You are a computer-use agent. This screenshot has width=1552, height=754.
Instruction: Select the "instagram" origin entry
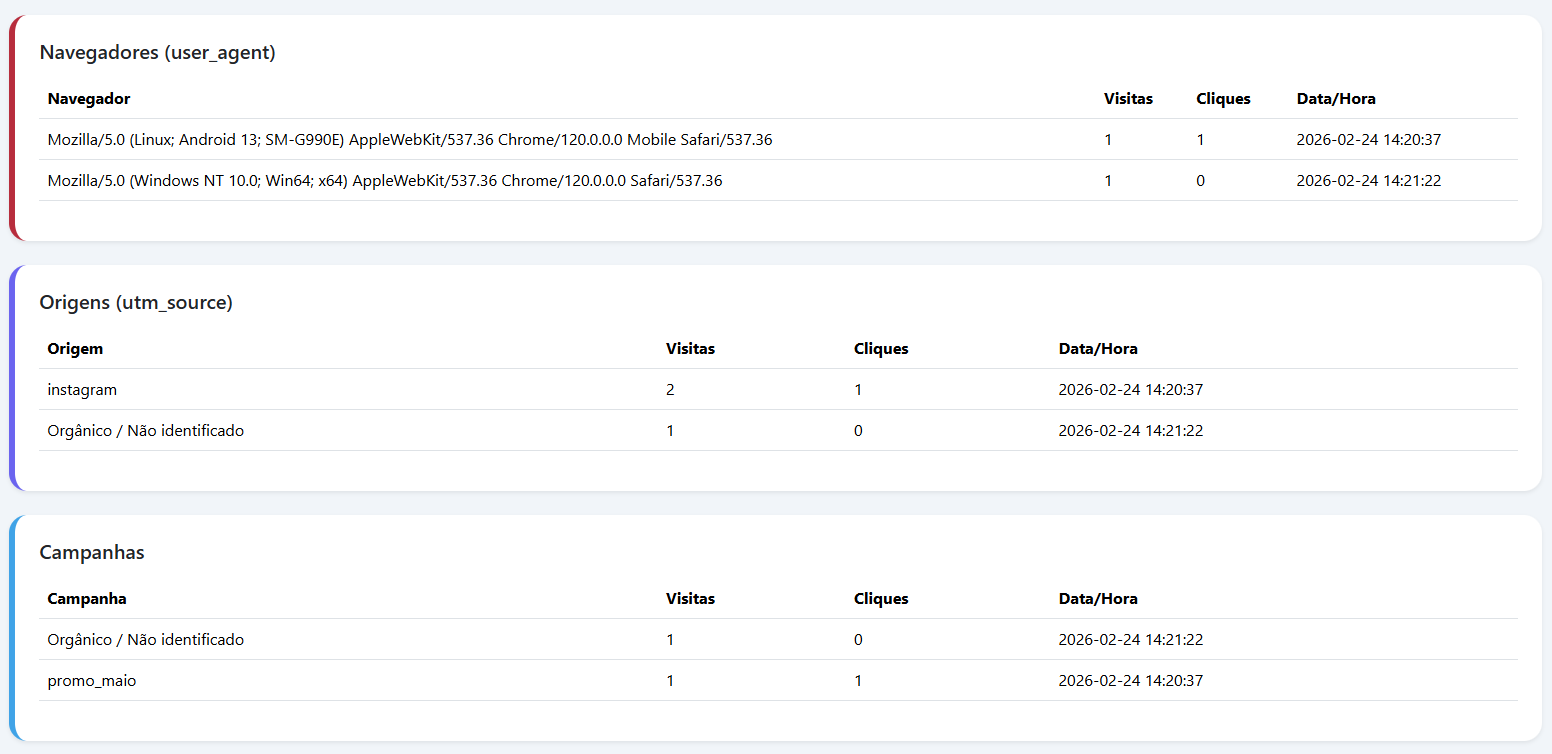tap(82, 390)
